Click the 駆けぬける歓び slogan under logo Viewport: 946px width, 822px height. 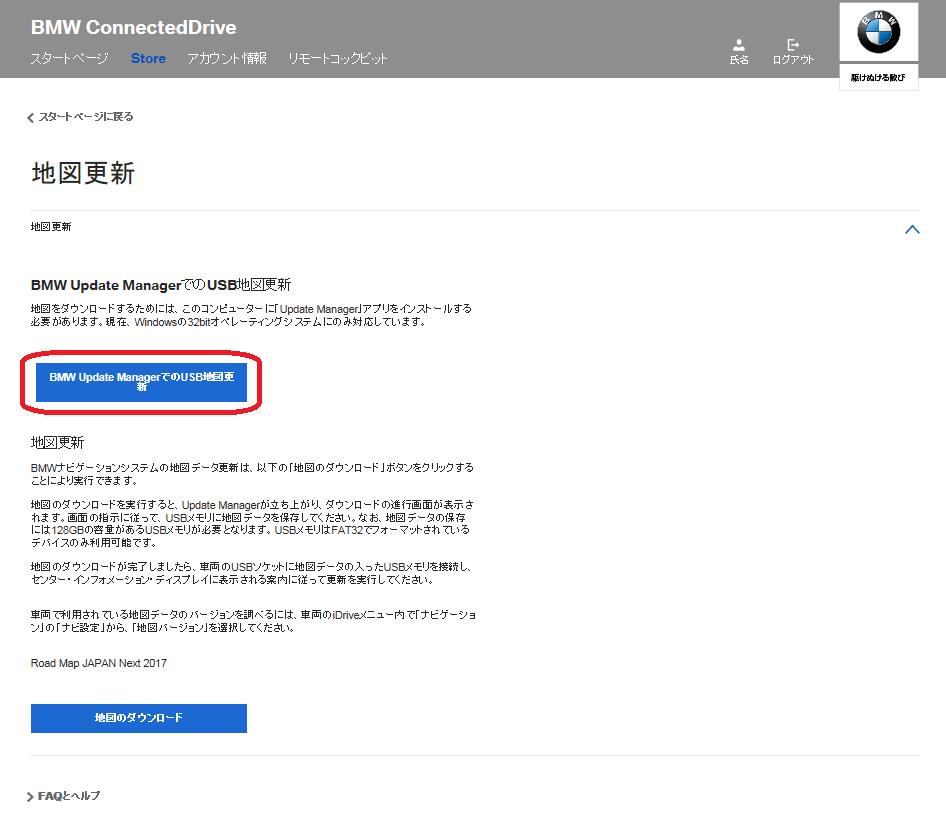click(x=878, y=77)
